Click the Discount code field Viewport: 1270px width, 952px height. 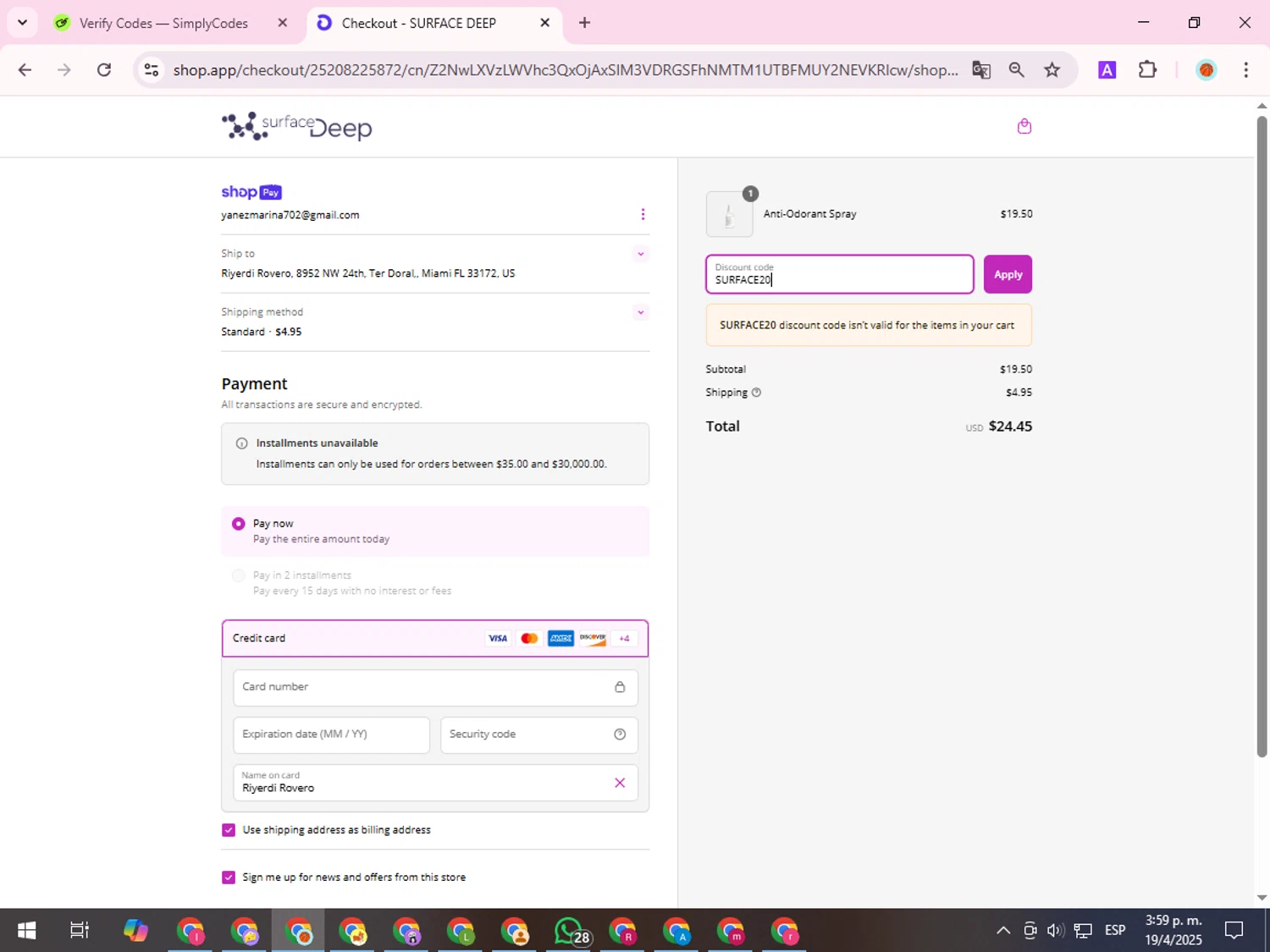pos(840,274)
